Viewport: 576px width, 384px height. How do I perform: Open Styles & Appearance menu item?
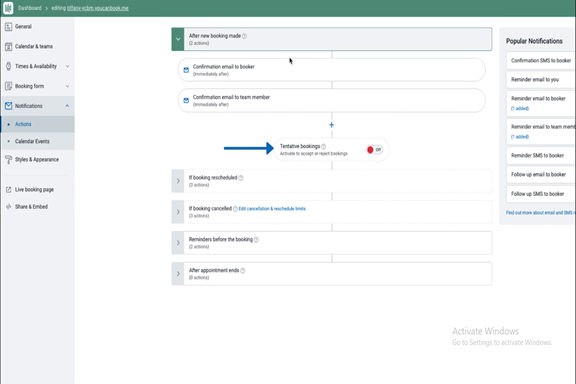click(x=37, y=159)
